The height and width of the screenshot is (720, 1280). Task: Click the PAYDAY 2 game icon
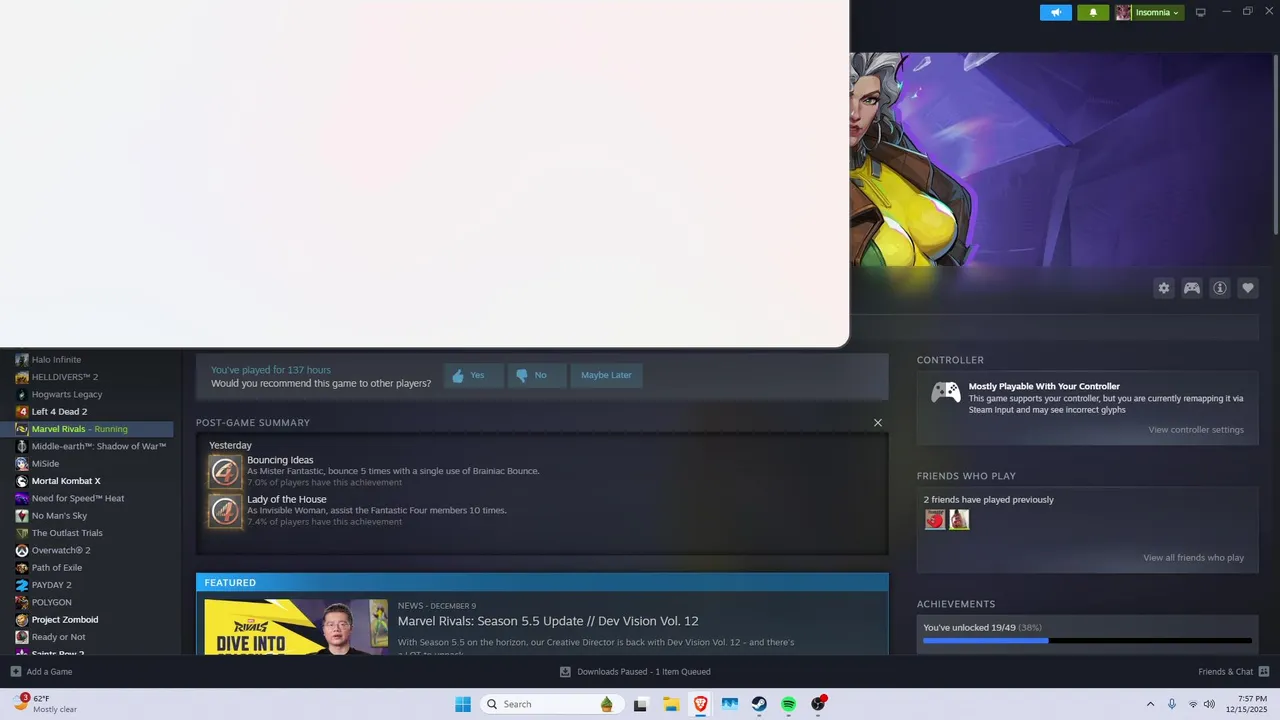pos(22,585)
